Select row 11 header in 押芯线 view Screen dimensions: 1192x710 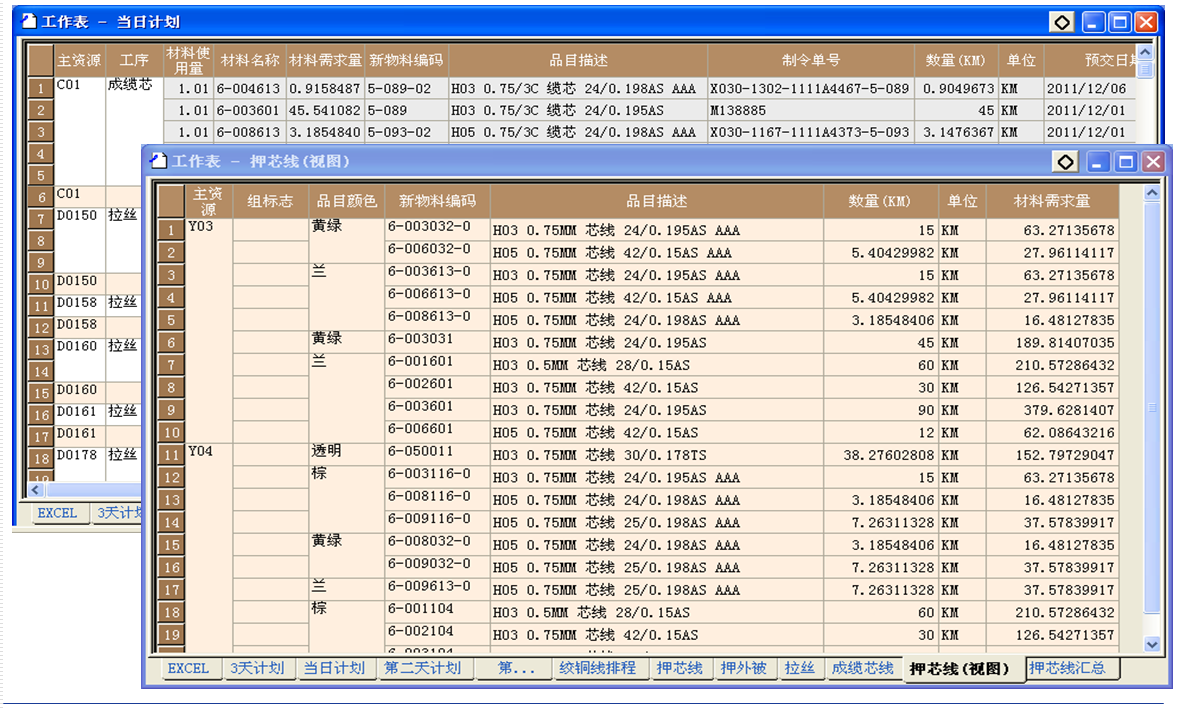point(171,455)
